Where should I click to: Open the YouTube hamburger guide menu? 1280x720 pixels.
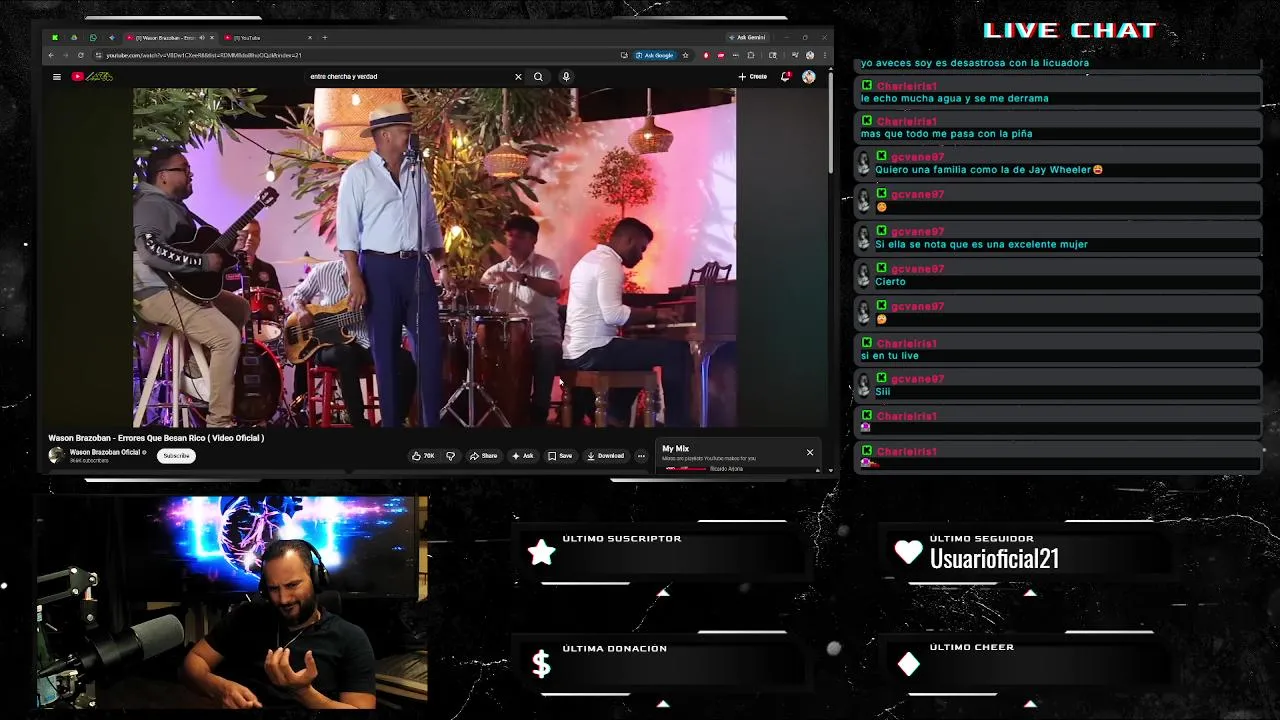point(57,77)
